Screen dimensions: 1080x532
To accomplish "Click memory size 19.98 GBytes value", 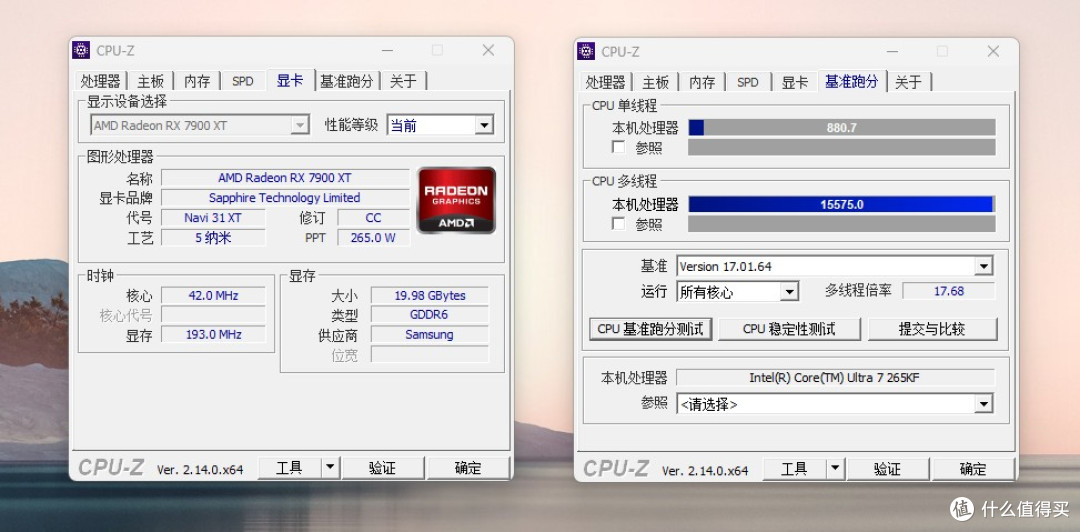I will coord(430,296).
